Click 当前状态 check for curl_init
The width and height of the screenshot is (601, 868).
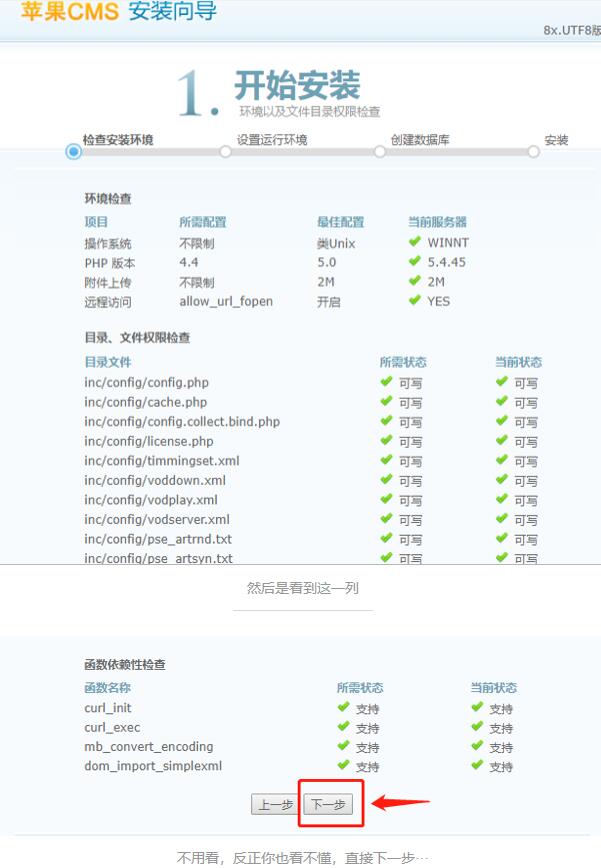478,707
